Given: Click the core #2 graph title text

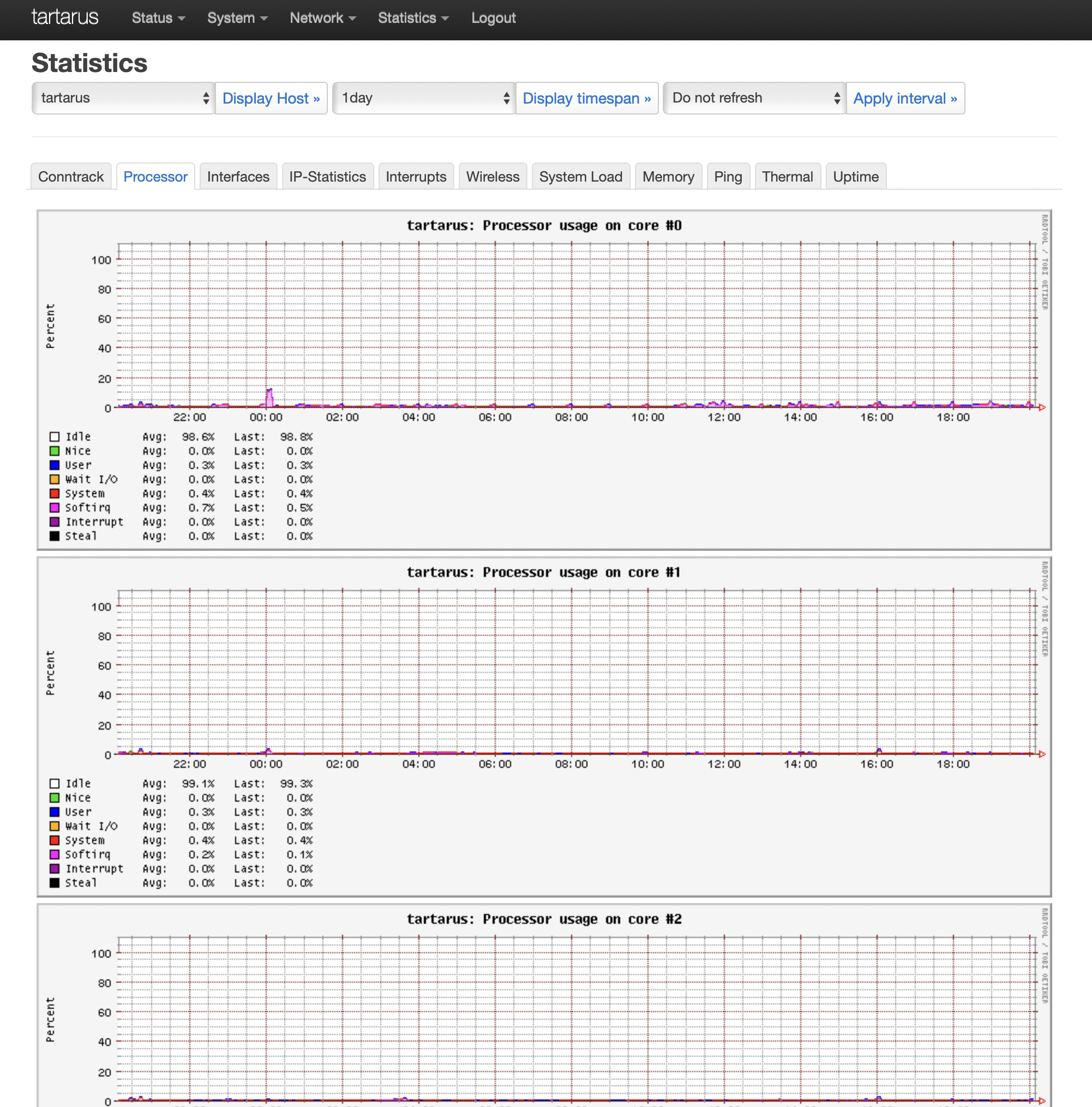Looking at the screenshot, I should pyautogui.click(x=544, y=918).
